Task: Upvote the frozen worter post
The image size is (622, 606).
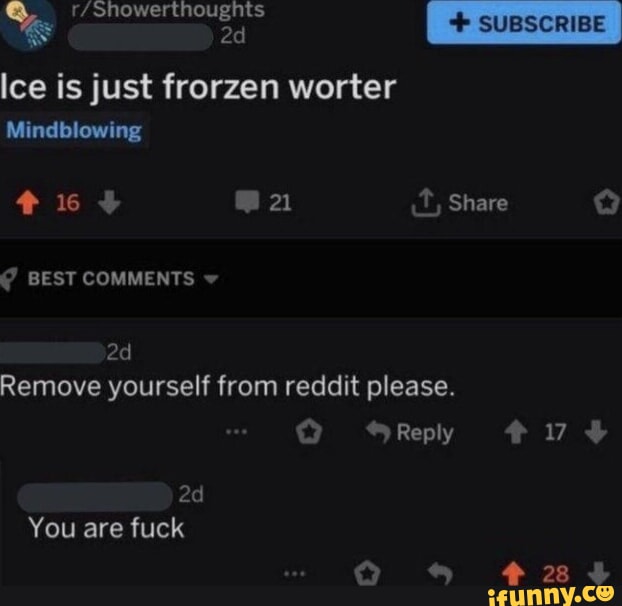Action: (27, 203)
